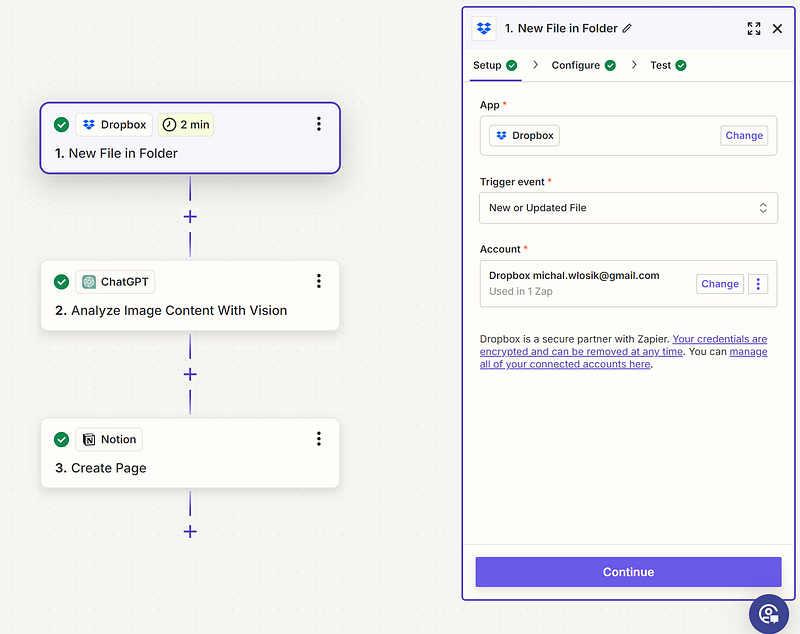Open account options three-dot menu

pos(758,284)
